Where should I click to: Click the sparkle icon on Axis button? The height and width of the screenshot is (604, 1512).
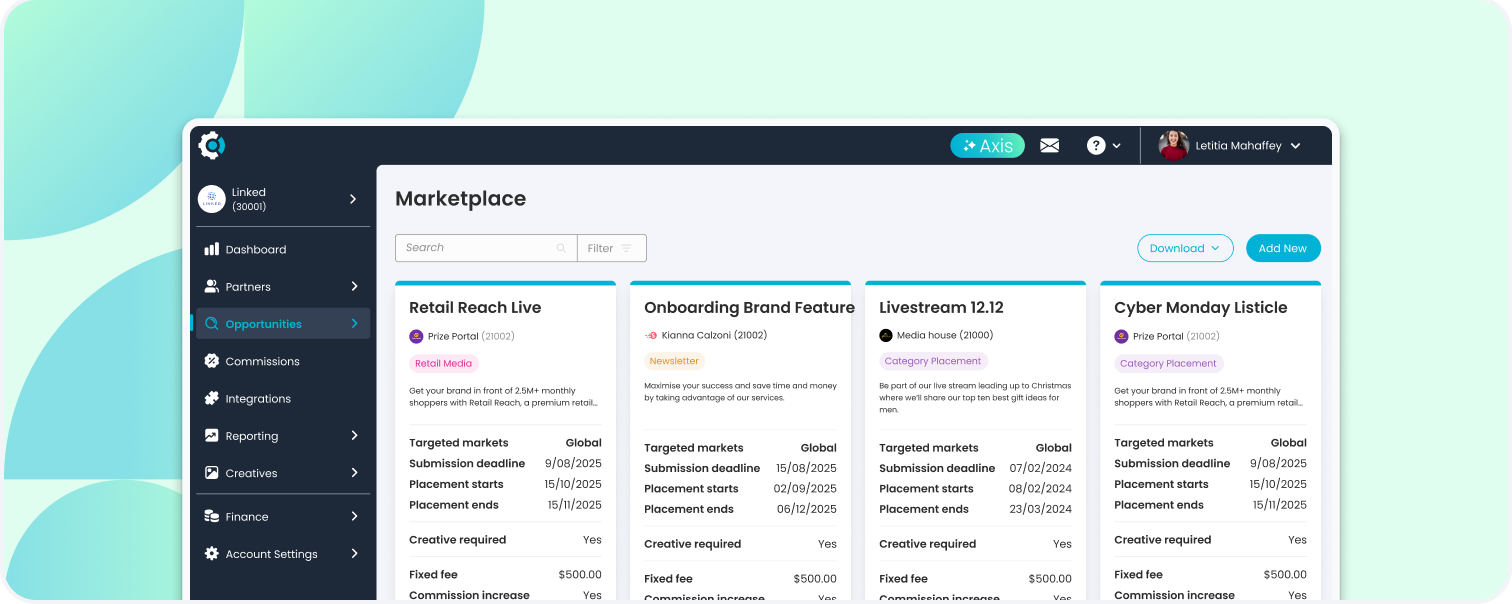click(969, 146)
